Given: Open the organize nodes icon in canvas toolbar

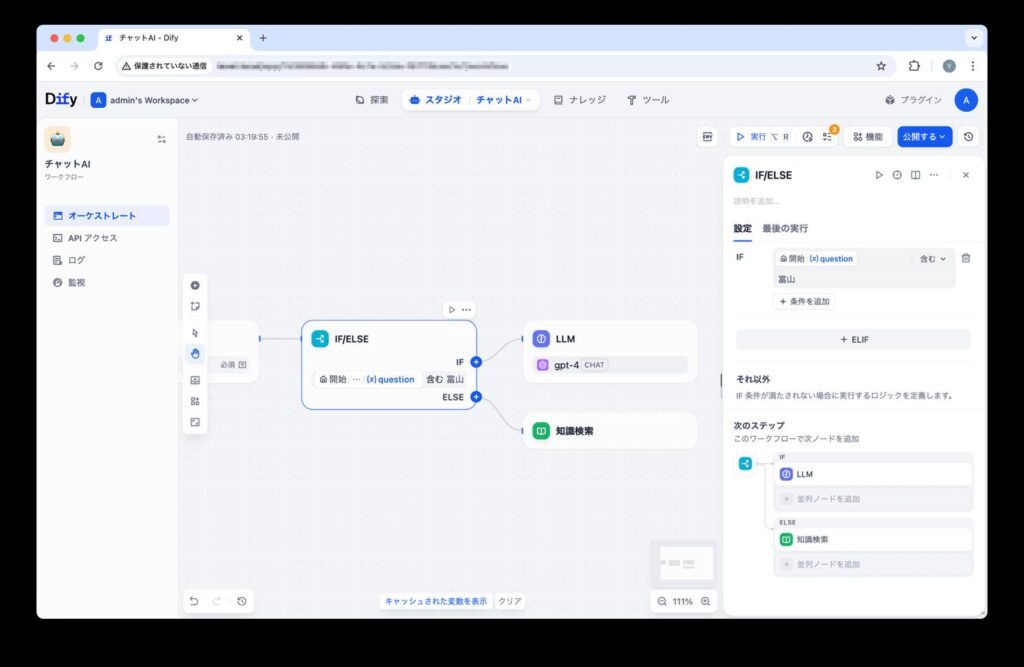Looking at the screenshot, I should coord(195,400).
